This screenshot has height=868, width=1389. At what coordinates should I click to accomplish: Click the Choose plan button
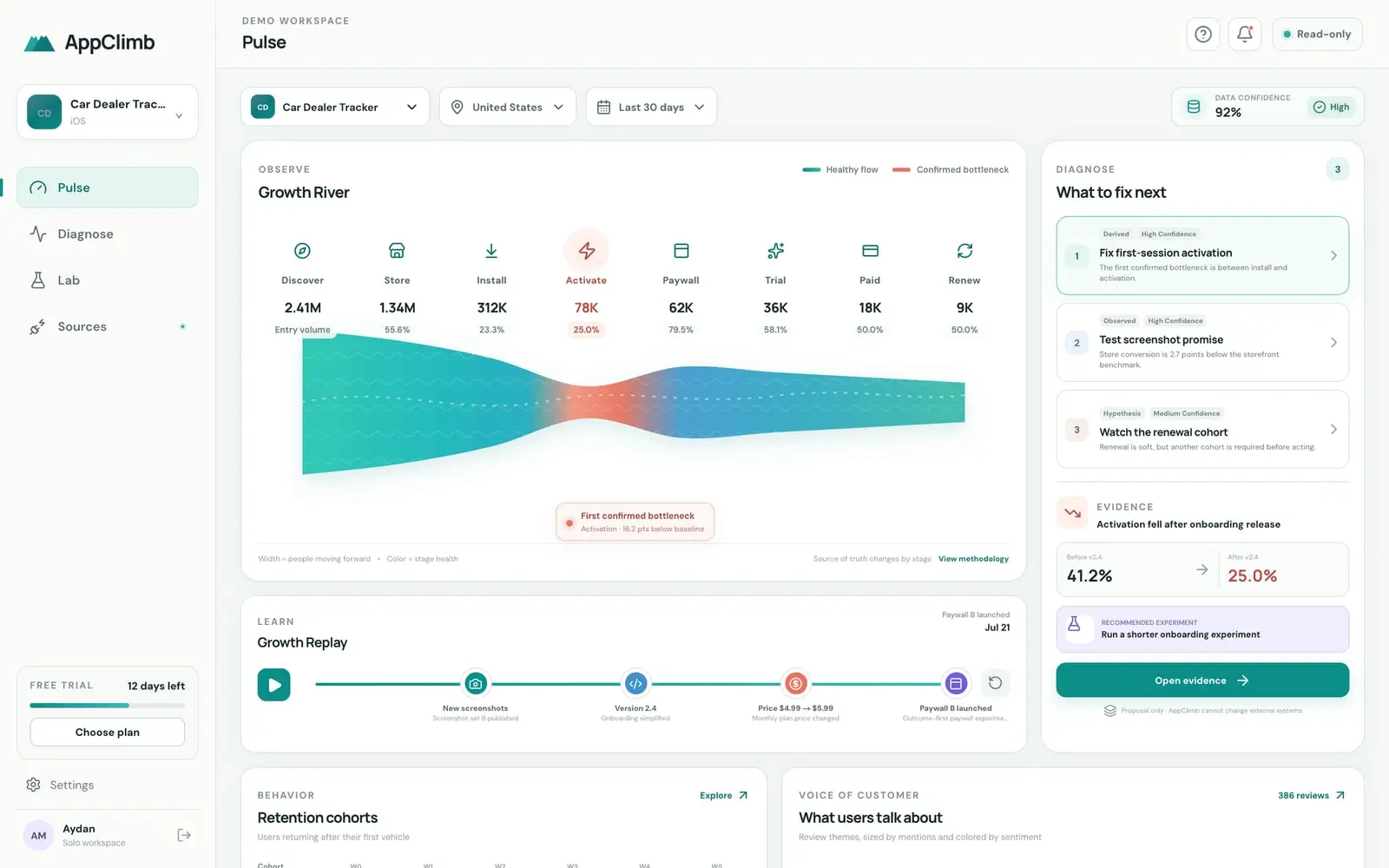108,732
